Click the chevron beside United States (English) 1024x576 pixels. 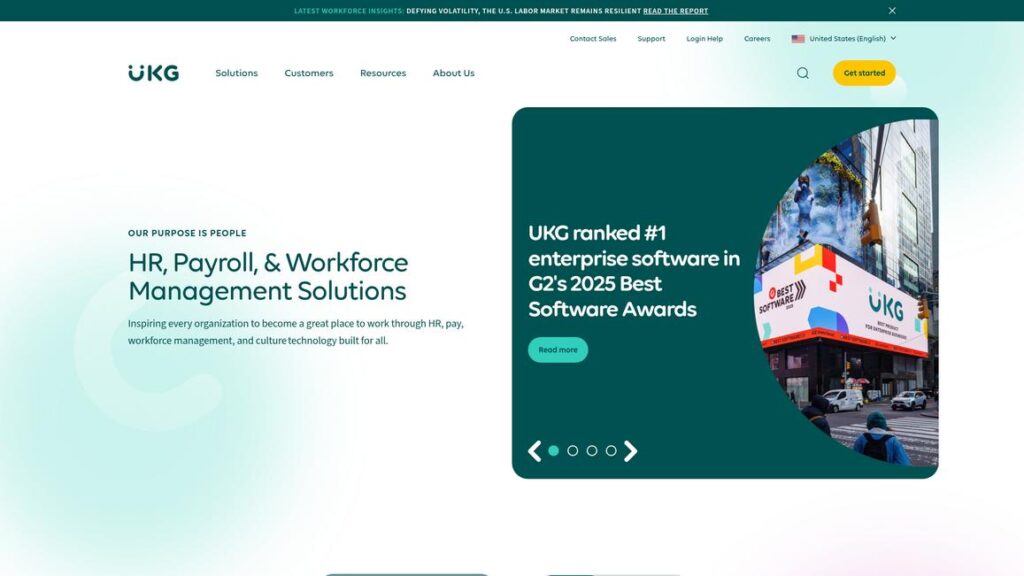tap(893, 39)
